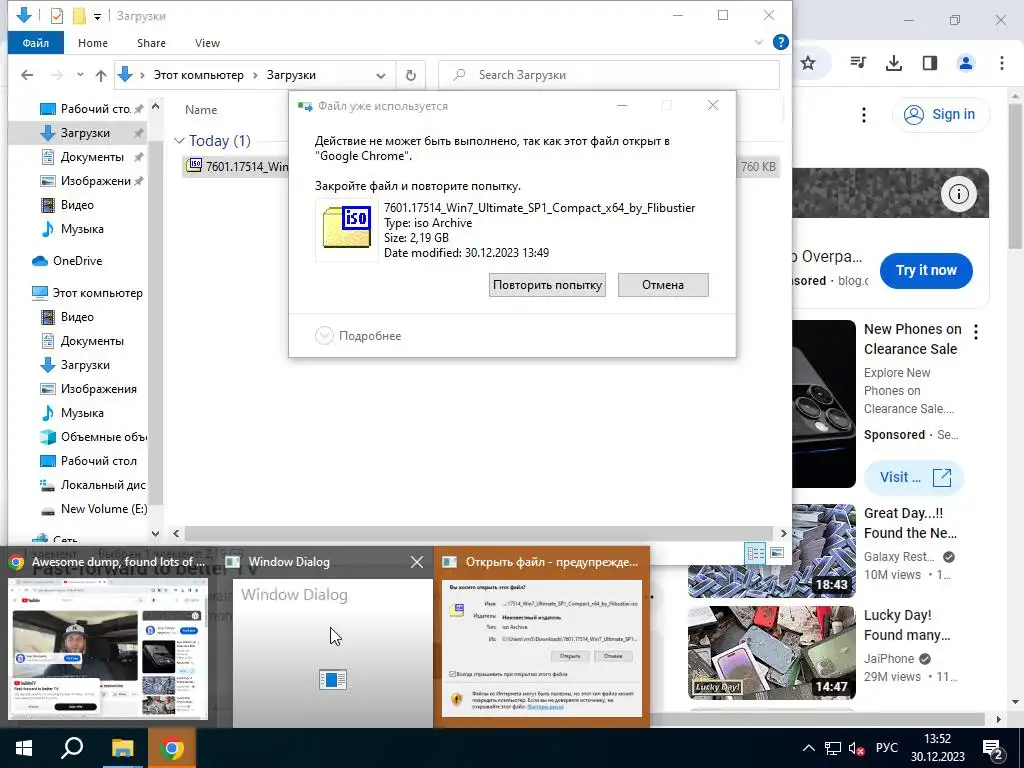Click Открыть файл warning preview thumbnail
The image size is (1024, 768).
(541, 648)
